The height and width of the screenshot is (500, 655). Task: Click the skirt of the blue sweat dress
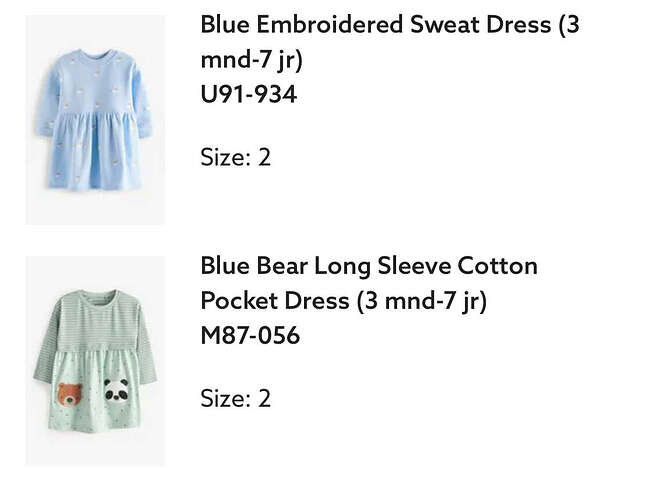point(95,150)
